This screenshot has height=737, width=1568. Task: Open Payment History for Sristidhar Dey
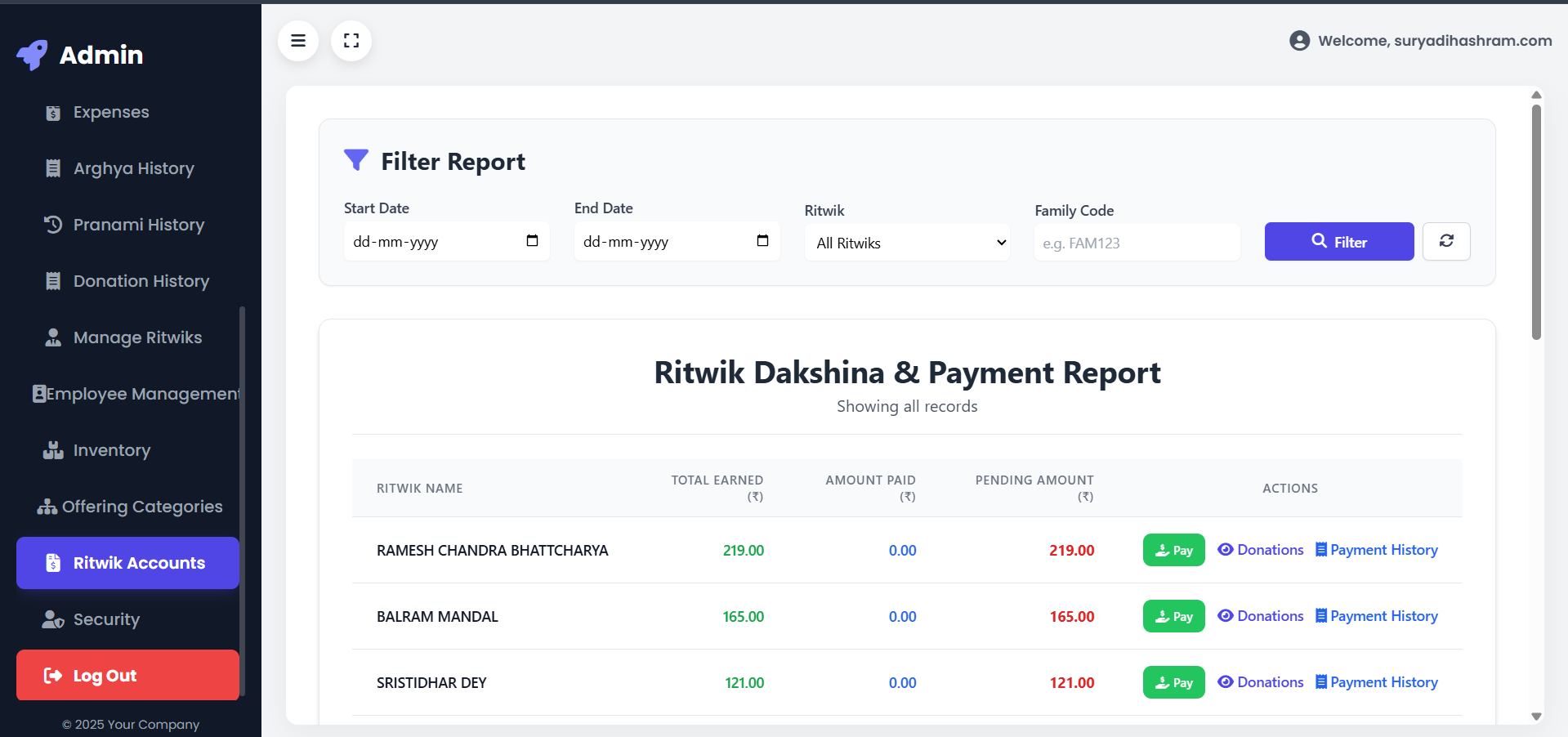point(1377,682)
